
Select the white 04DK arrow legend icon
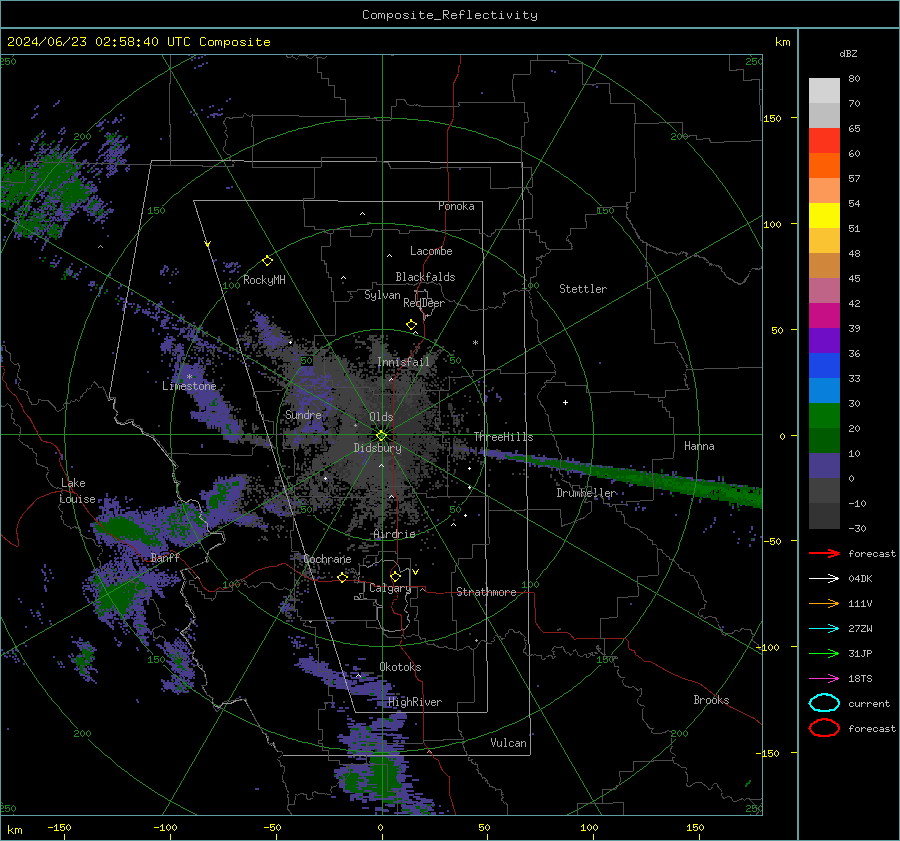(x=824, y=579)
